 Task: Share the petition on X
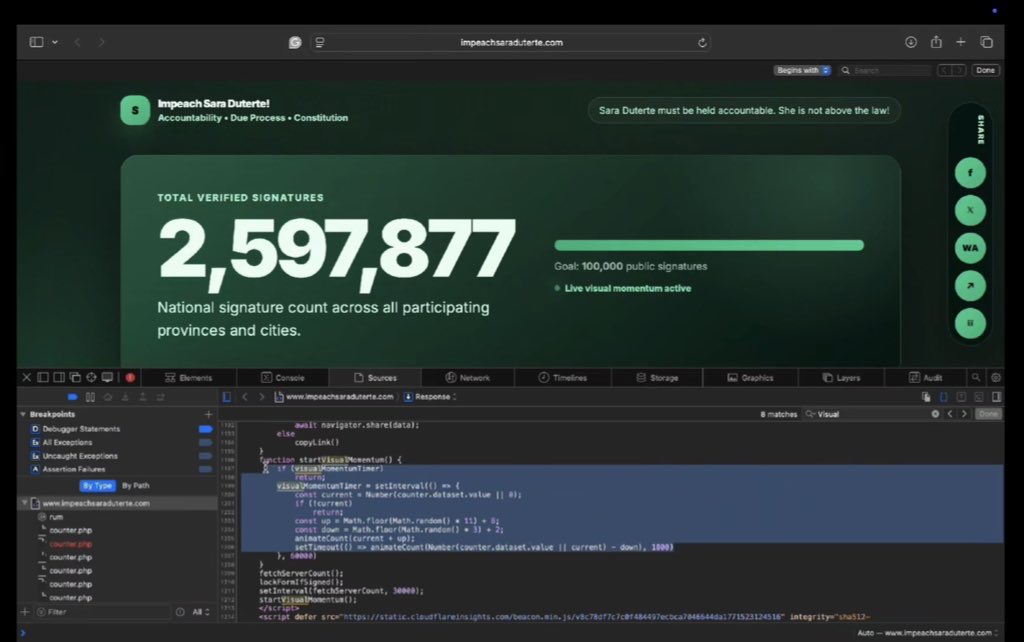[x=970, y=210]
